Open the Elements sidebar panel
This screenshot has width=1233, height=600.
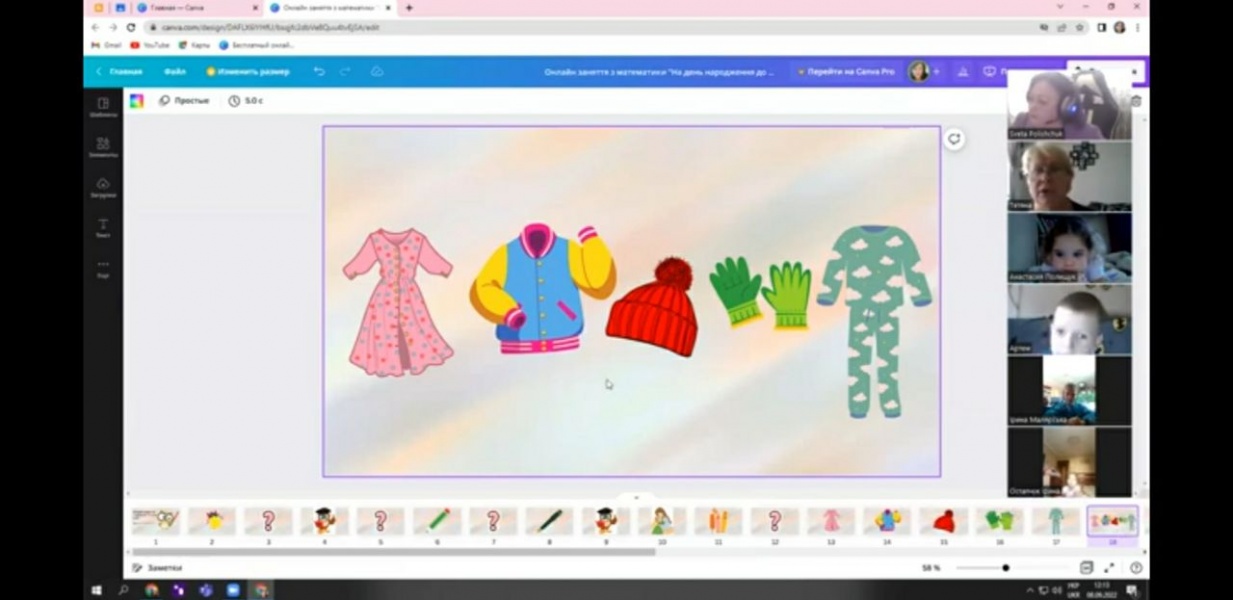102,147
